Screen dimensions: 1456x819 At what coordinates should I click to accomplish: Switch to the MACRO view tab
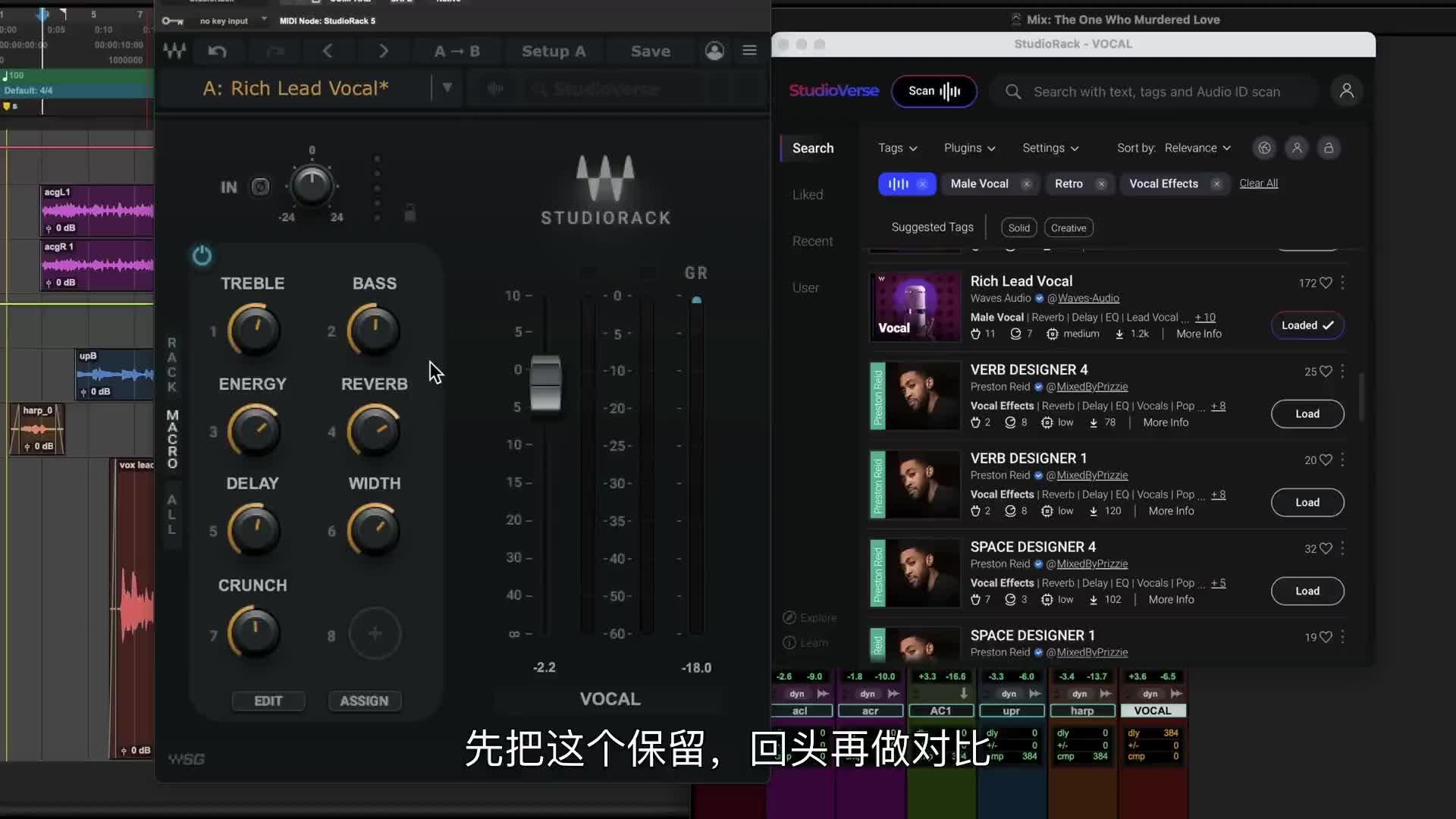172,439
